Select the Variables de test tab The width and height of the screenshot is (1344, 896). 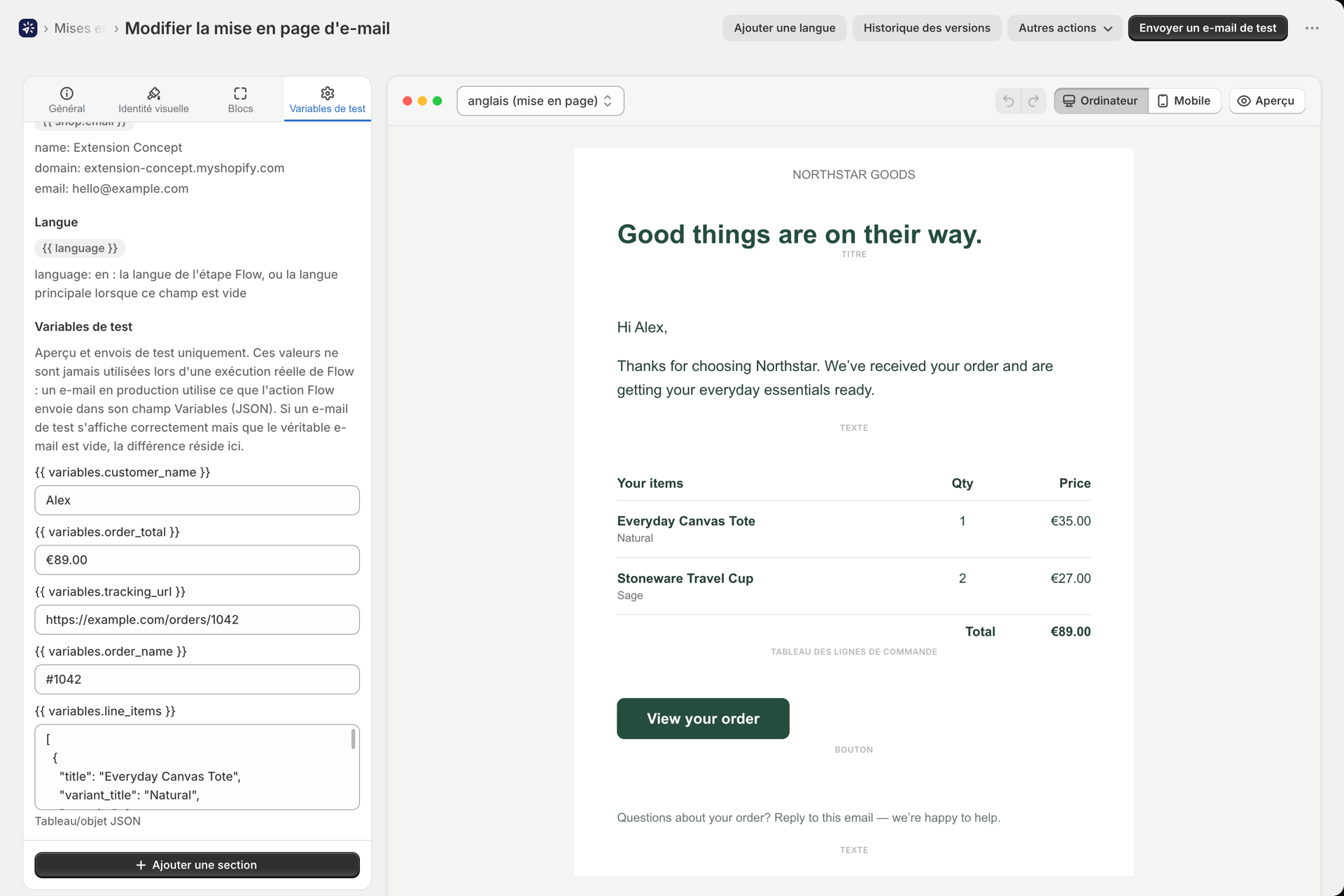(x=327, y=100)
